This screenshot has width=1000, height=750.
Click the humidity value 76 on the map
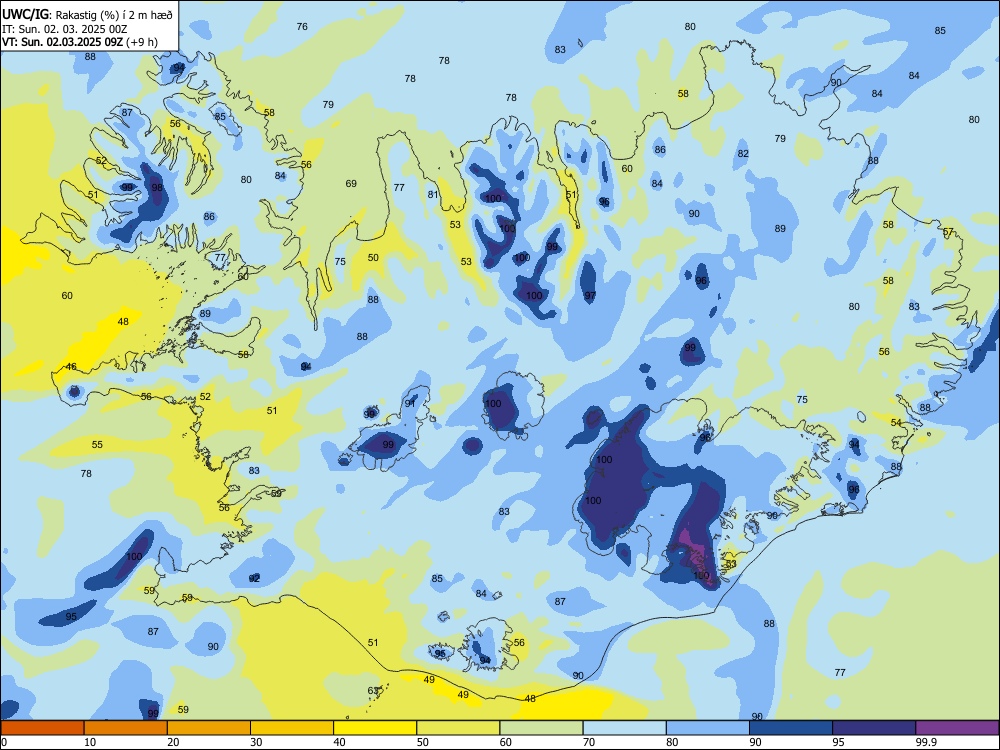click(x=302, y=26)
